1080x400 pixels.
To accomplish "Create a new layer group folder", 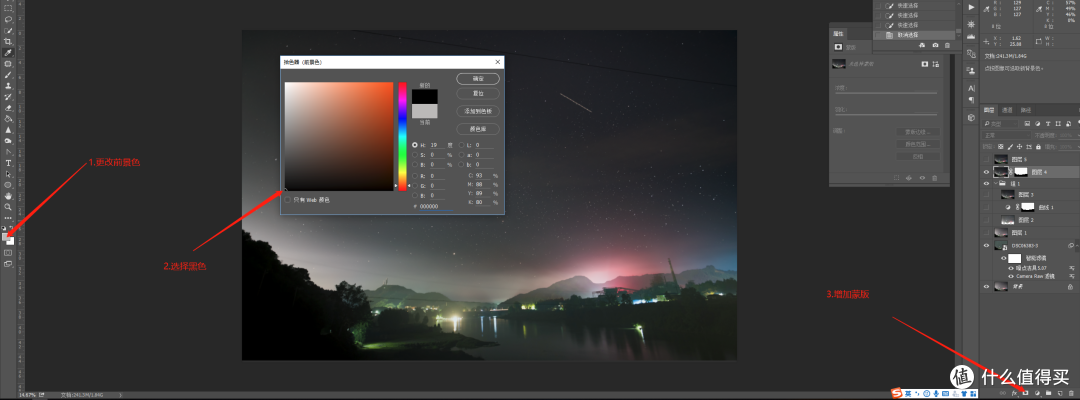I will point(1048,393).
